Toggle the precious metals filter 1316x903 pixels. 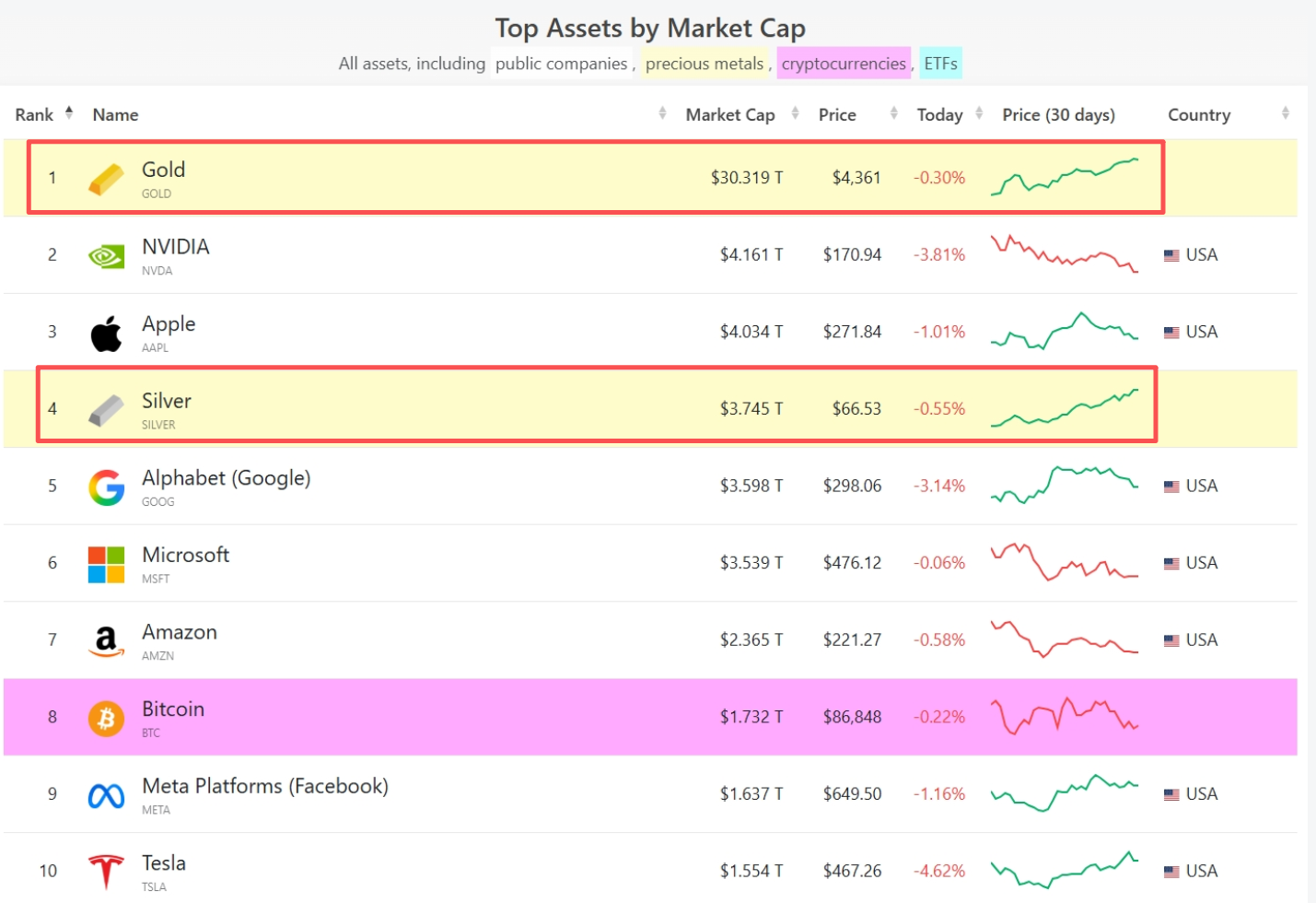click(x=705, y=64)
